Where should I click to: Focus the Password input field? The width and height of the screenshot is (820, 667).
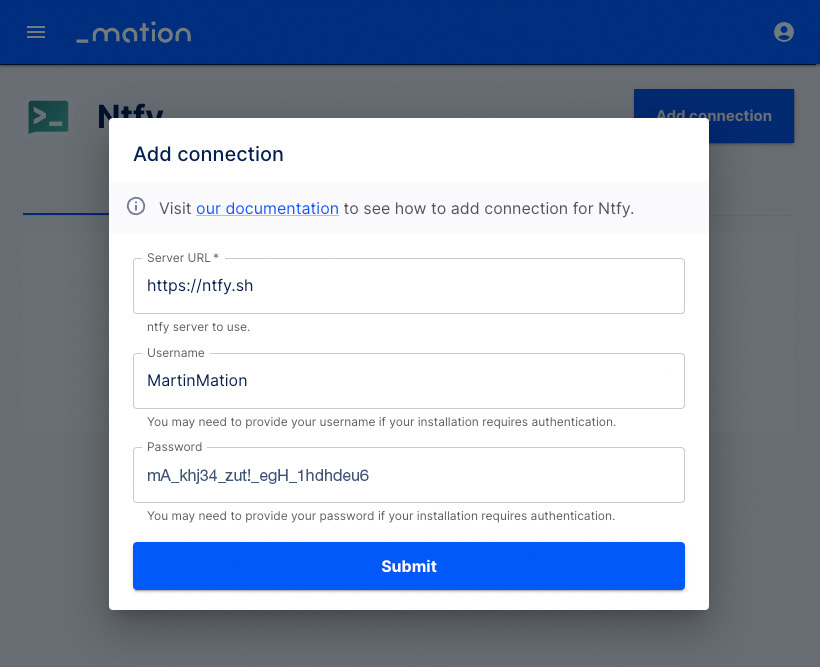(x=408, y=475)
